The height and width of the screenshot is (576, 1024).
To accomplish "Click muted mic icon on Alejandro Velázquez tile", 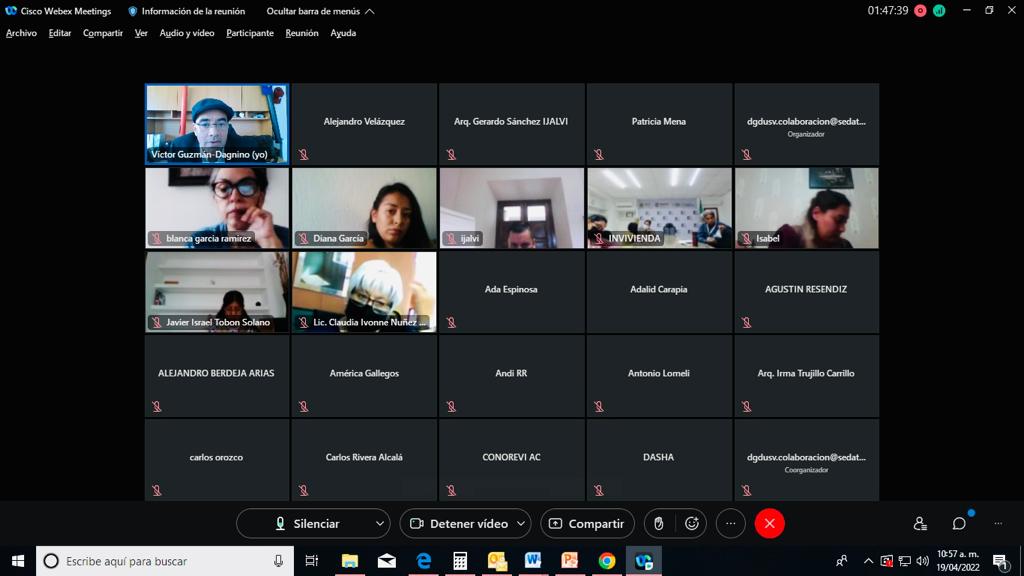I will click(304, 155).
